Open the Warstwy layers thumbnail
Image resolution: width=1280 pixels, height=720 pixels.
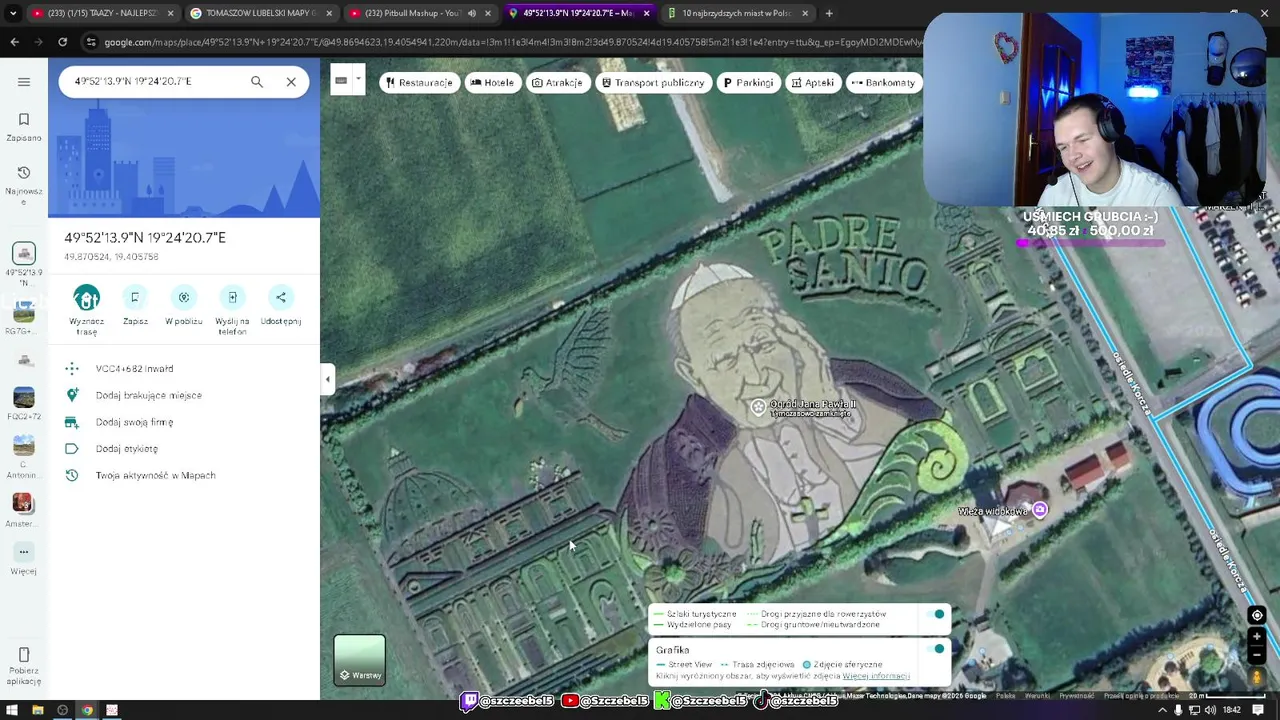pyautogui.click(x=360, y=660)
